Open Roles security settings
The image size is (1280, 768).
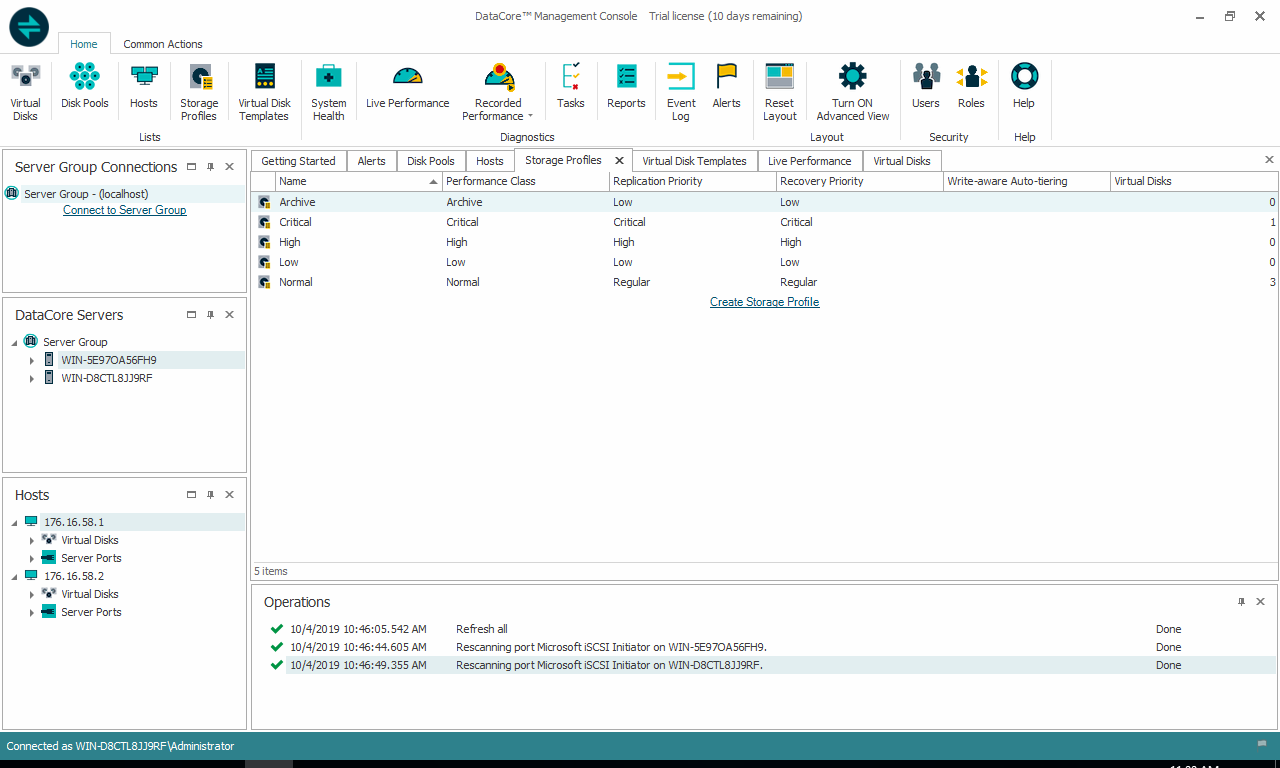click(971, 86)
